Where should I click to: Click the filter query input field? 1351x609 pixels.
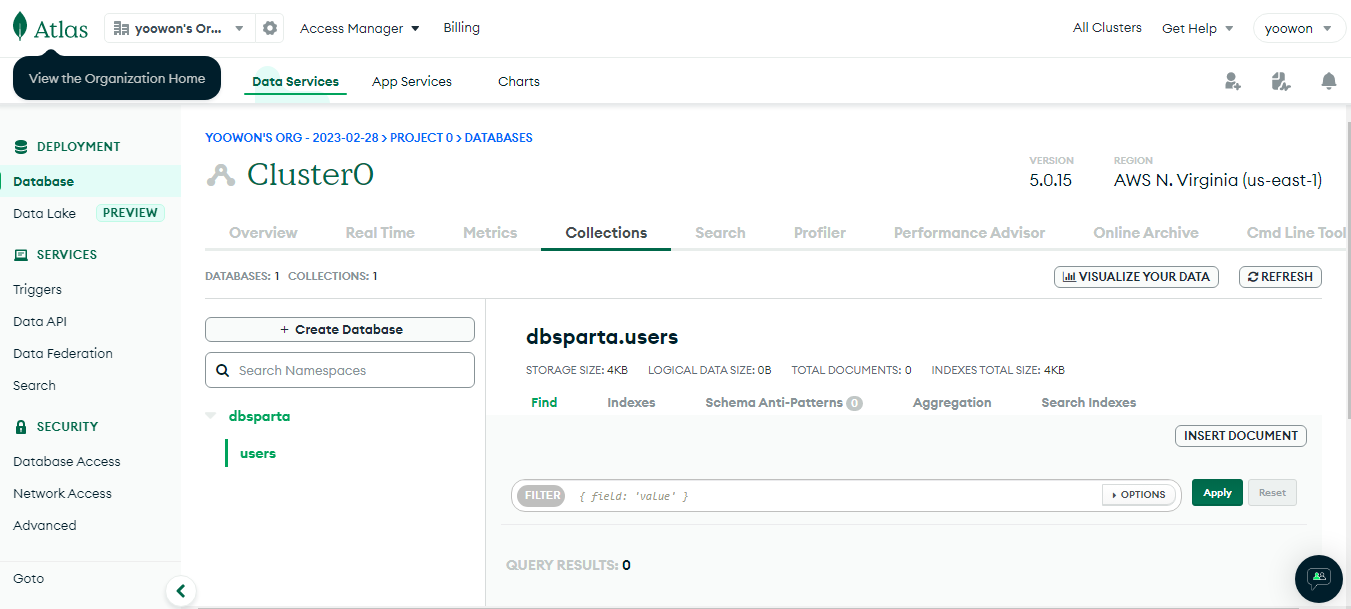835,496
